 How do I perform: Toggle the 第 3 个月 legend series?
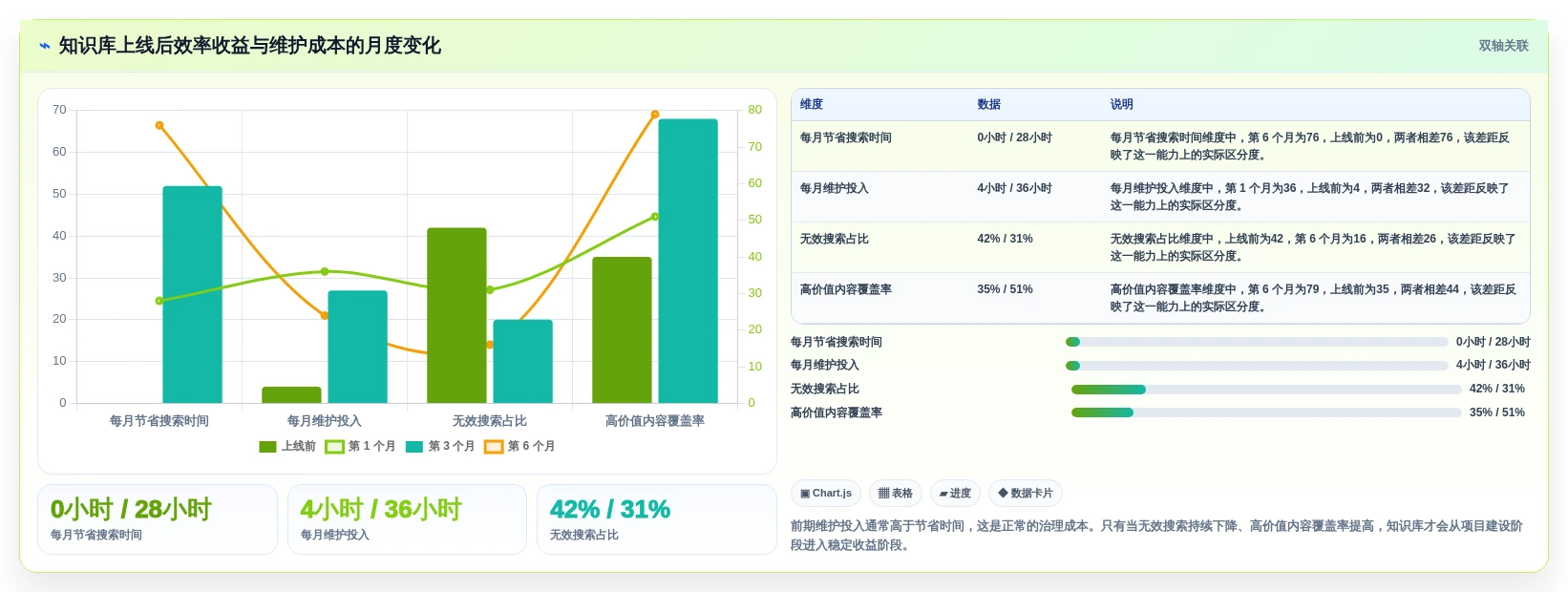point(440,446)
